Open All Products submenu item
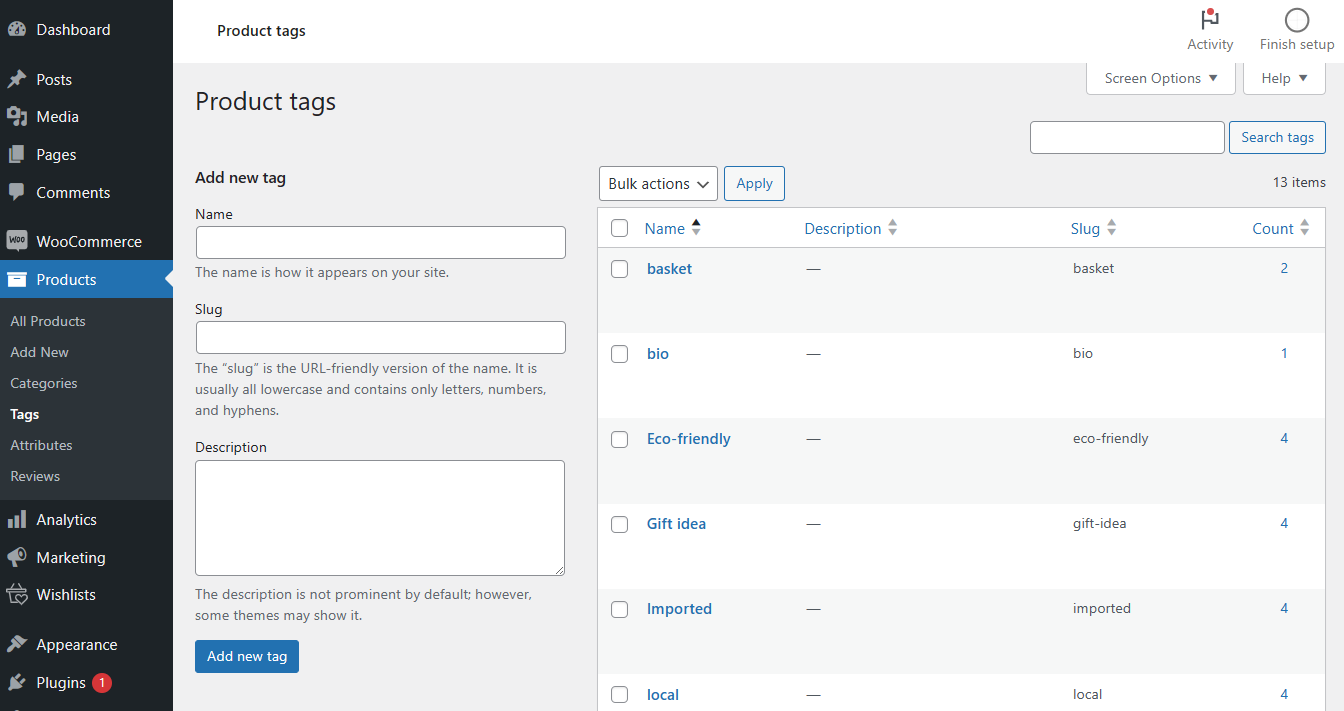This screenshot has width=1344, height=711. [48, 321]
